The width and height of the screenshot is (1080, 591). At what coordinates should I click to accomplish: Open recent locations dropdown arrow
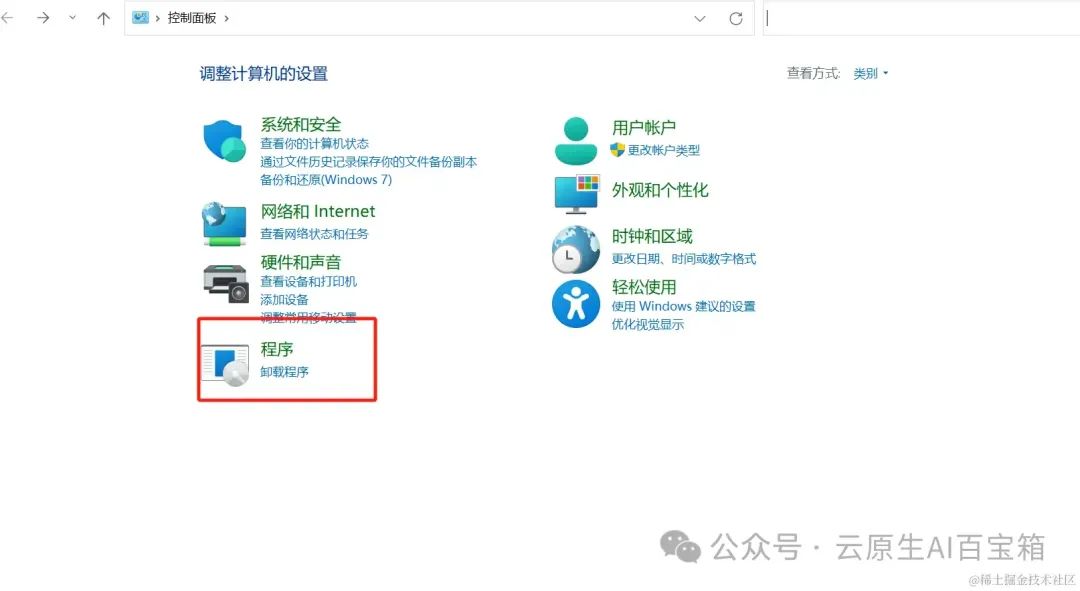pyautogui.click(x=72, y=18)
